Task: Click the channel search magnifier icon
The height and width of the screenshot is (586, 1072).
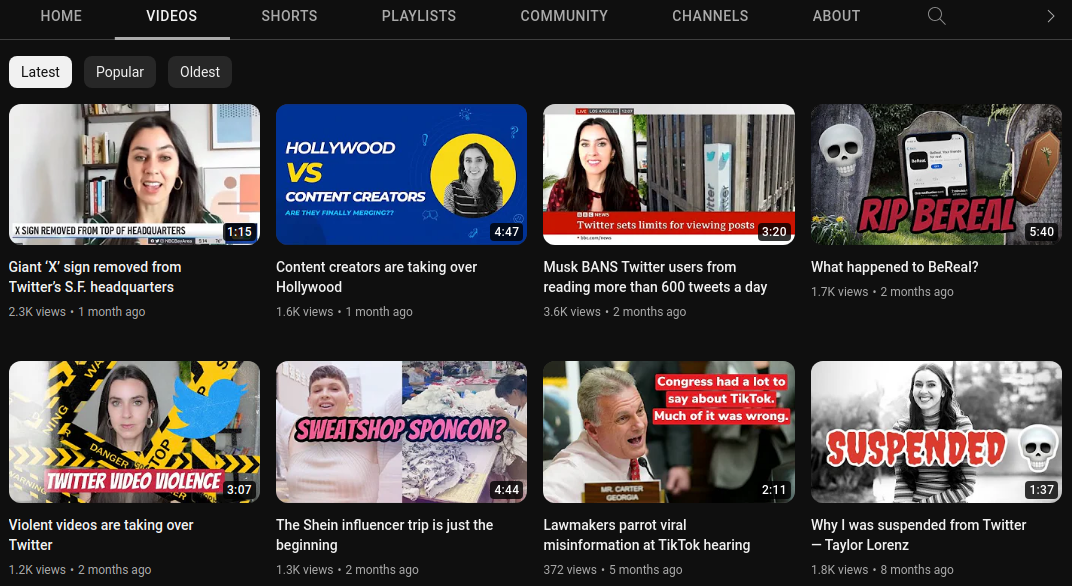Action: pyautogui.click(x=936, y=16)
